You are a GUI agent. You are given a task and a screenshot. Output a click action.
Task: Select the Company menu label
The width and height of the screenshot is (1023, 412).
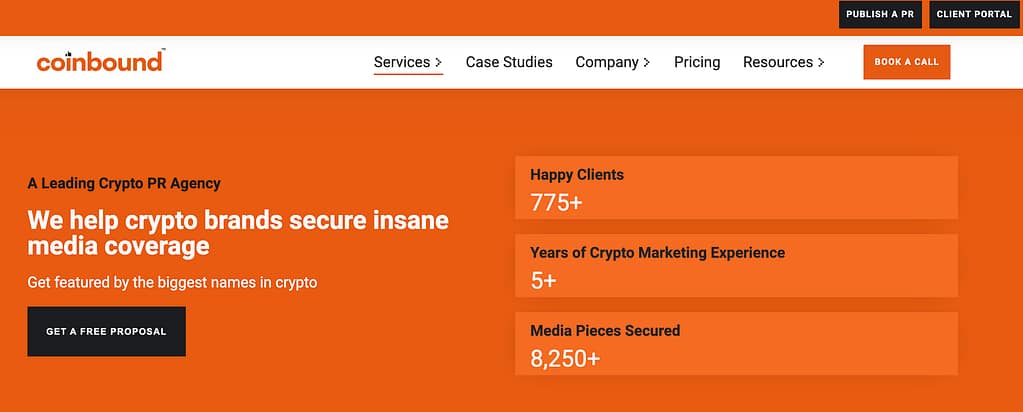pyautogui.click(x=606, y=62)
